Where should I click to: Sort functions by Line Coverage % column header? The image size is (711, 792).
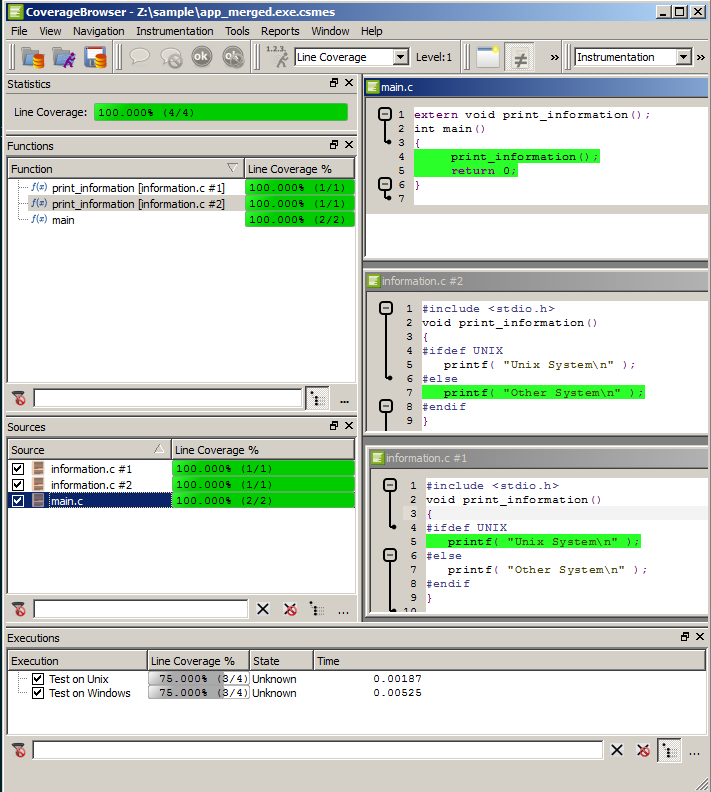tap(299, 169)
